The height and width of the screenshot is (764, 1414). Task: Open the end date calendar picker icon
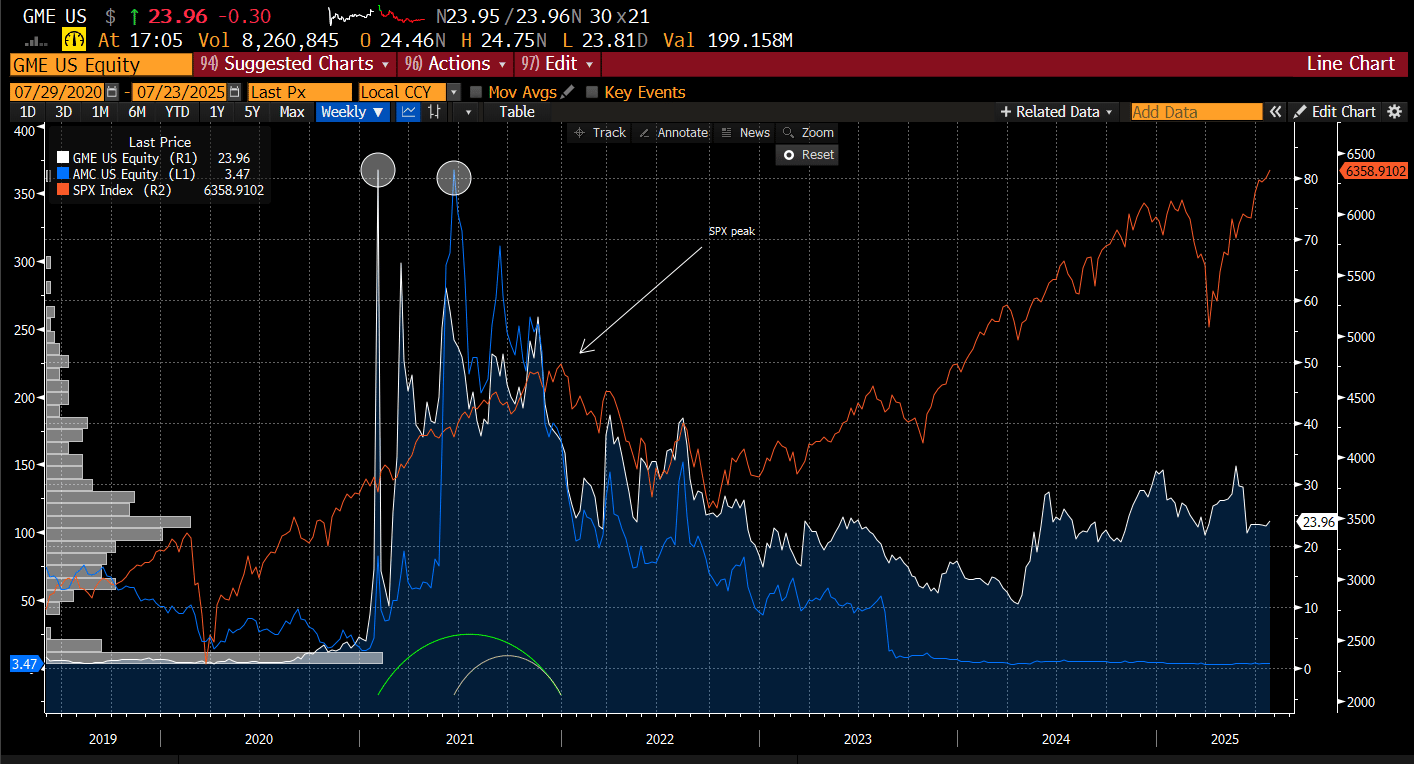click(236, 92)
